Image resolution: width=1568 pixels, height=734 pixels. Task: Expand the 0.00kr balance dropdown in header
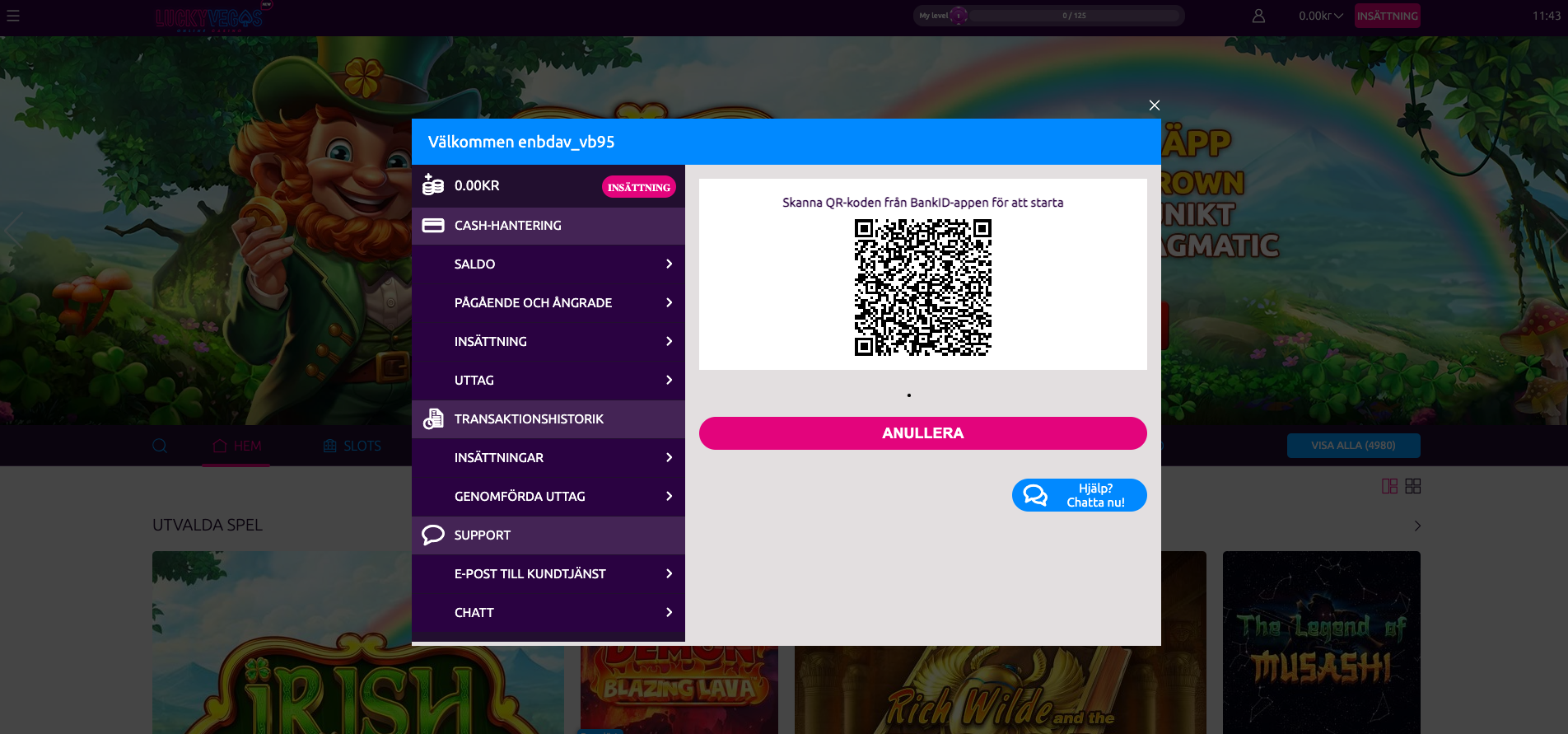(1321, 16)
